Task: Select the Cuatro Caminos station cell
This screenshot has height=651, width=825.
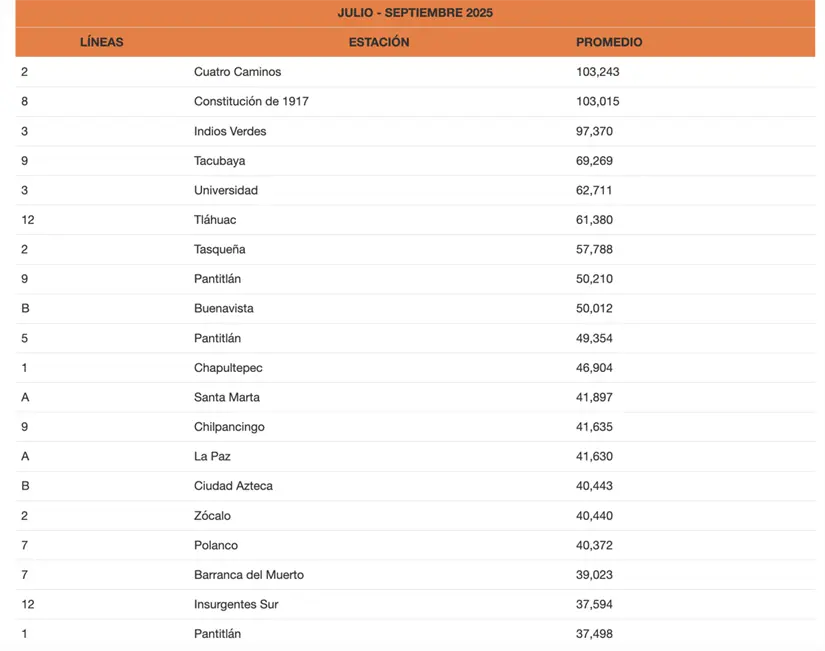Action: click(x=237, y=72)
